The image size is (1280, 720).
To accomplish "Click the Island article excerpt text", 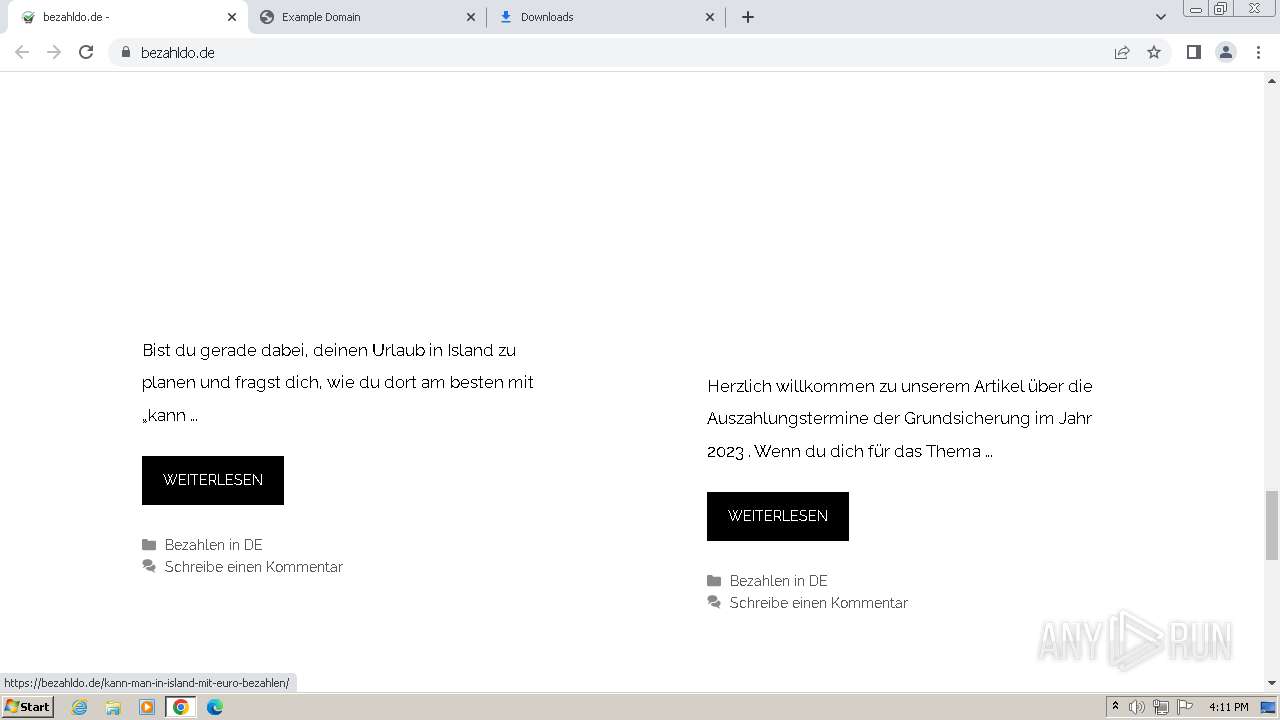I will point(338,382).
